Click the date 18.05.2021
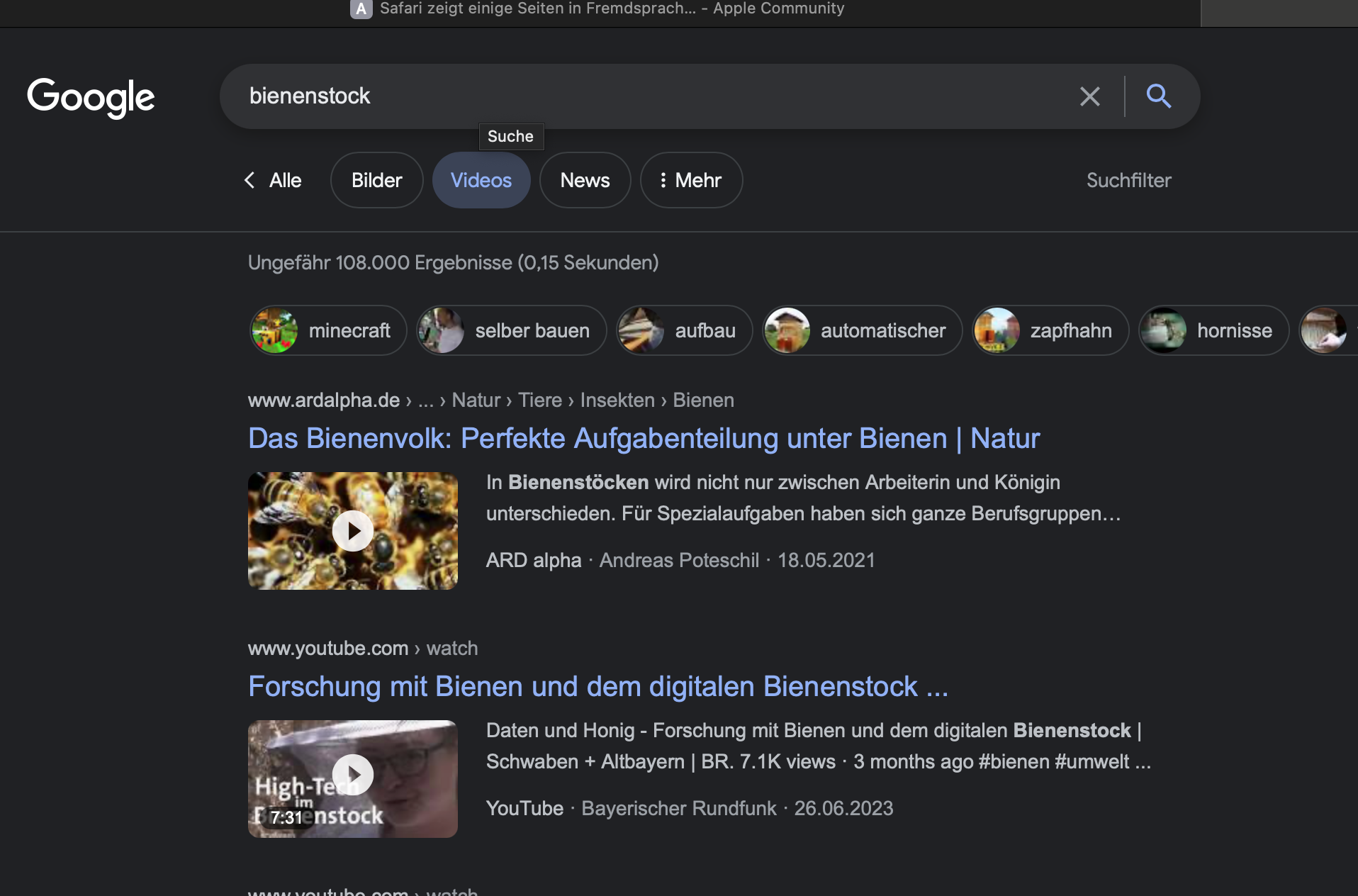Image resolution: width=1358 pixels, height=896 pixels. click(x=826, y=560)
